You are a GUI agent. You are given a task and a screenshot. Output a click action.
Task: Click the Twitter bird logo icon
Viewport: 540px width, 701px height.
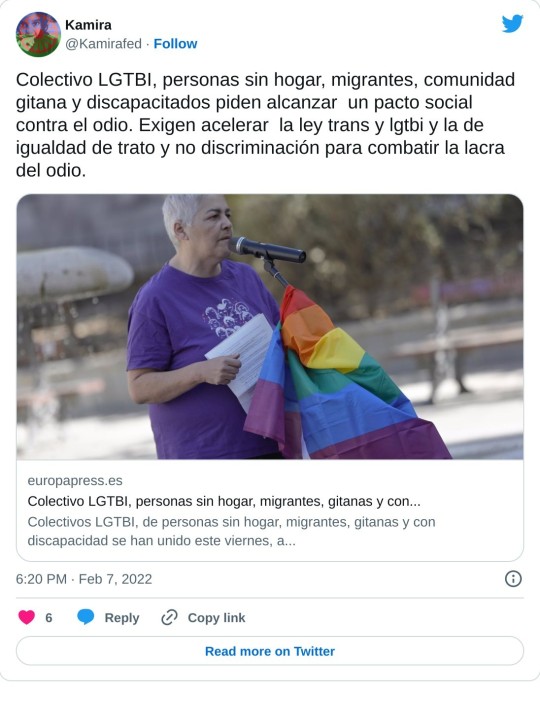pyautogui.click(x=512, y=24)
